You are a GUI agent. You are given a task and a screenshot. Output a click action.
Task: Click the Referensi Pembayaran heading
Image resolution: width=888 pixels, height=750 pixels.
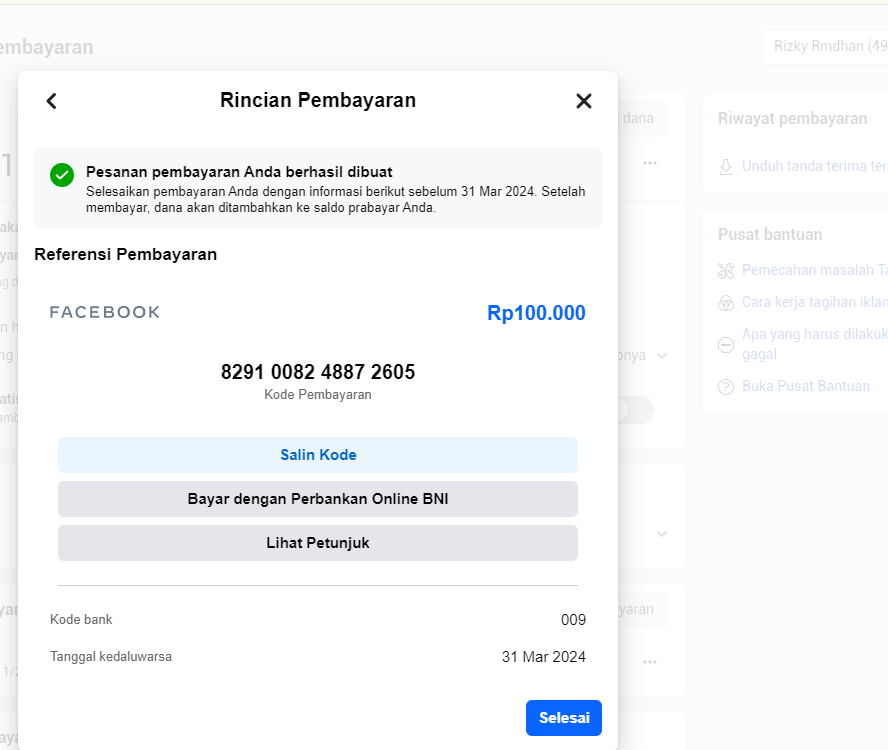pos(126,254)
